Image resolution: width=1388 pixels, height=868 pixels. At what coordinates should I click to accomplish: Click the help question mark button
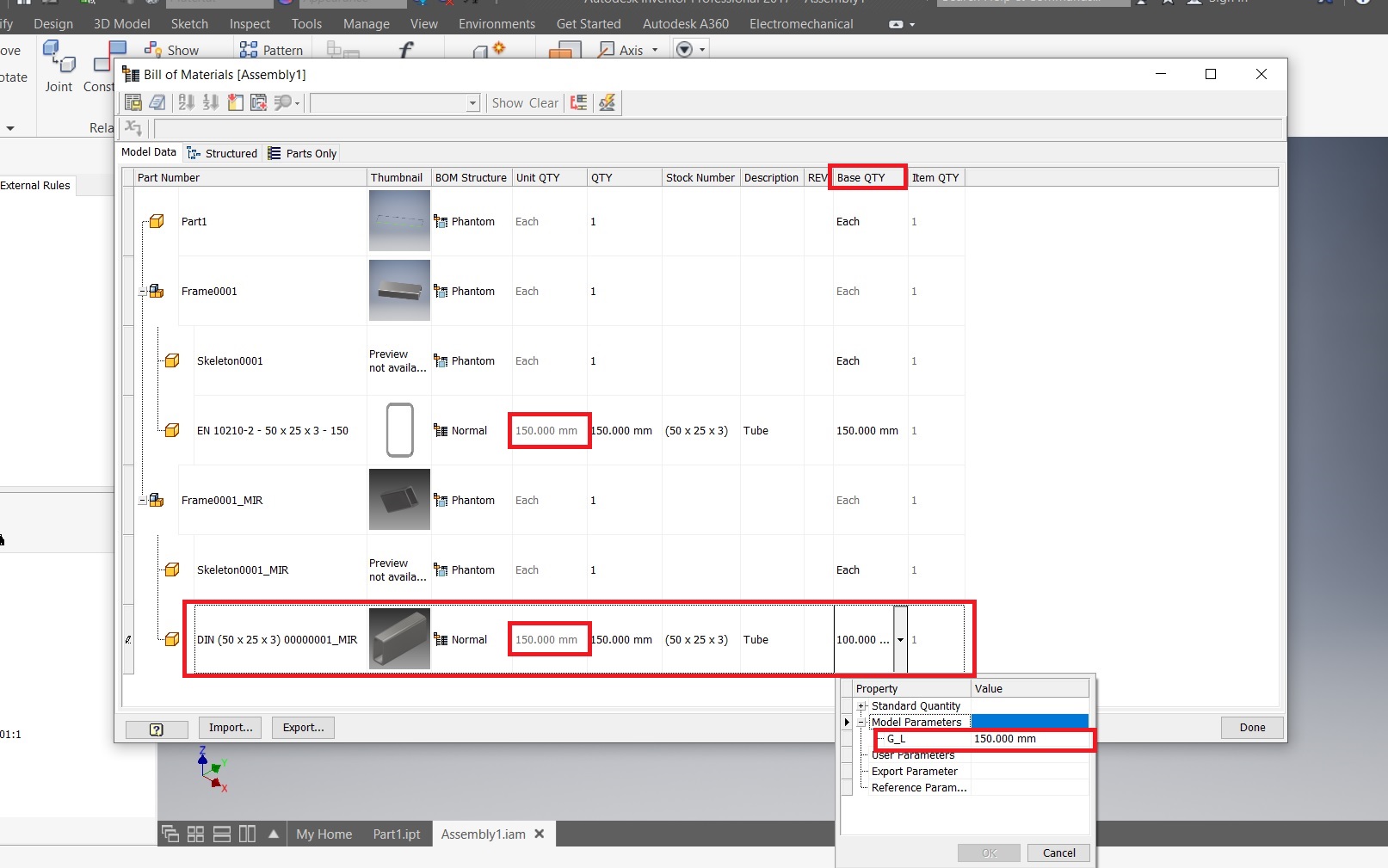(157, 729)
